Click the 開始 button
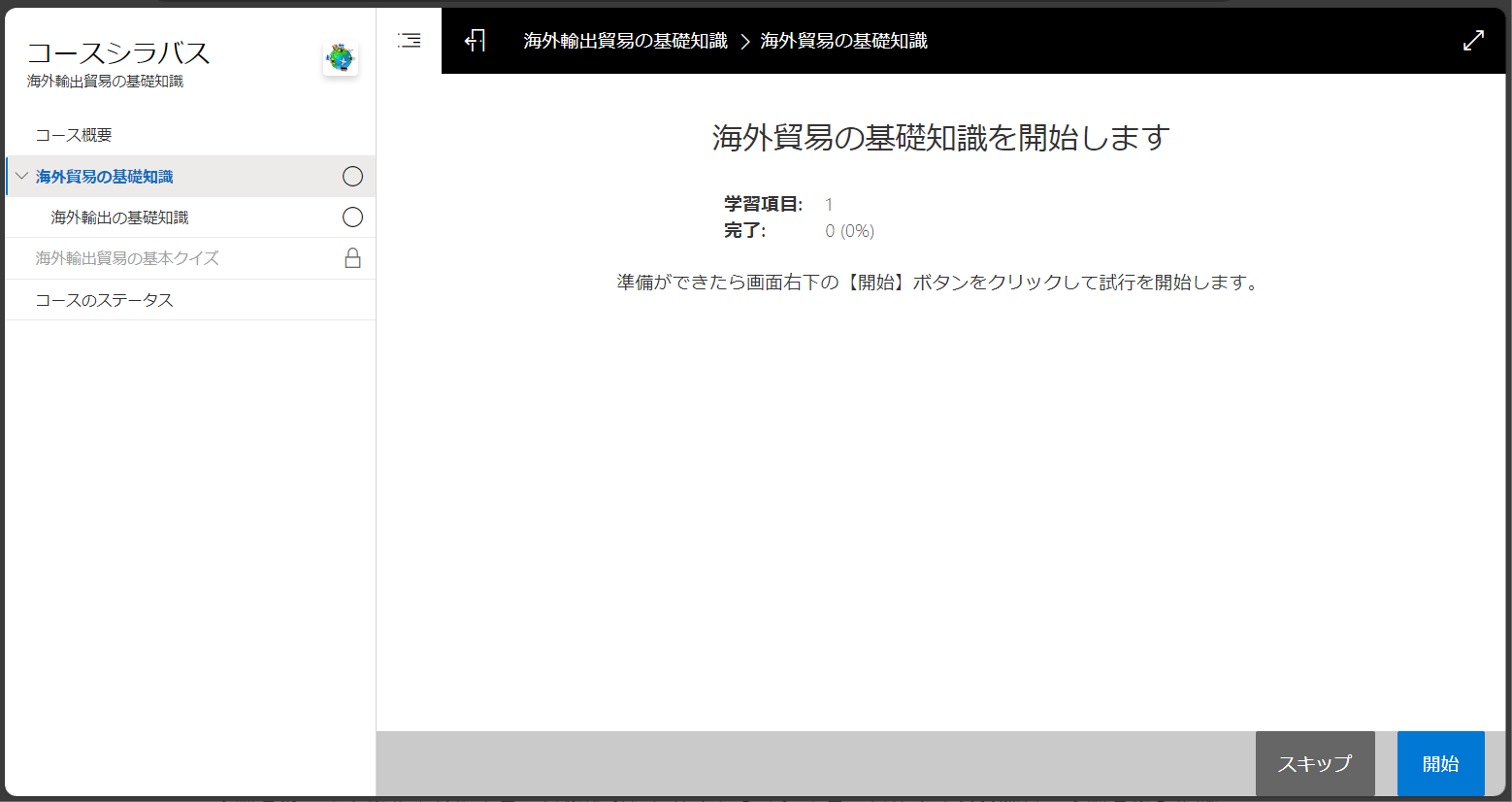Image resolution: width=1512 pixels, height=802 pixels. tap(1441, 764)
